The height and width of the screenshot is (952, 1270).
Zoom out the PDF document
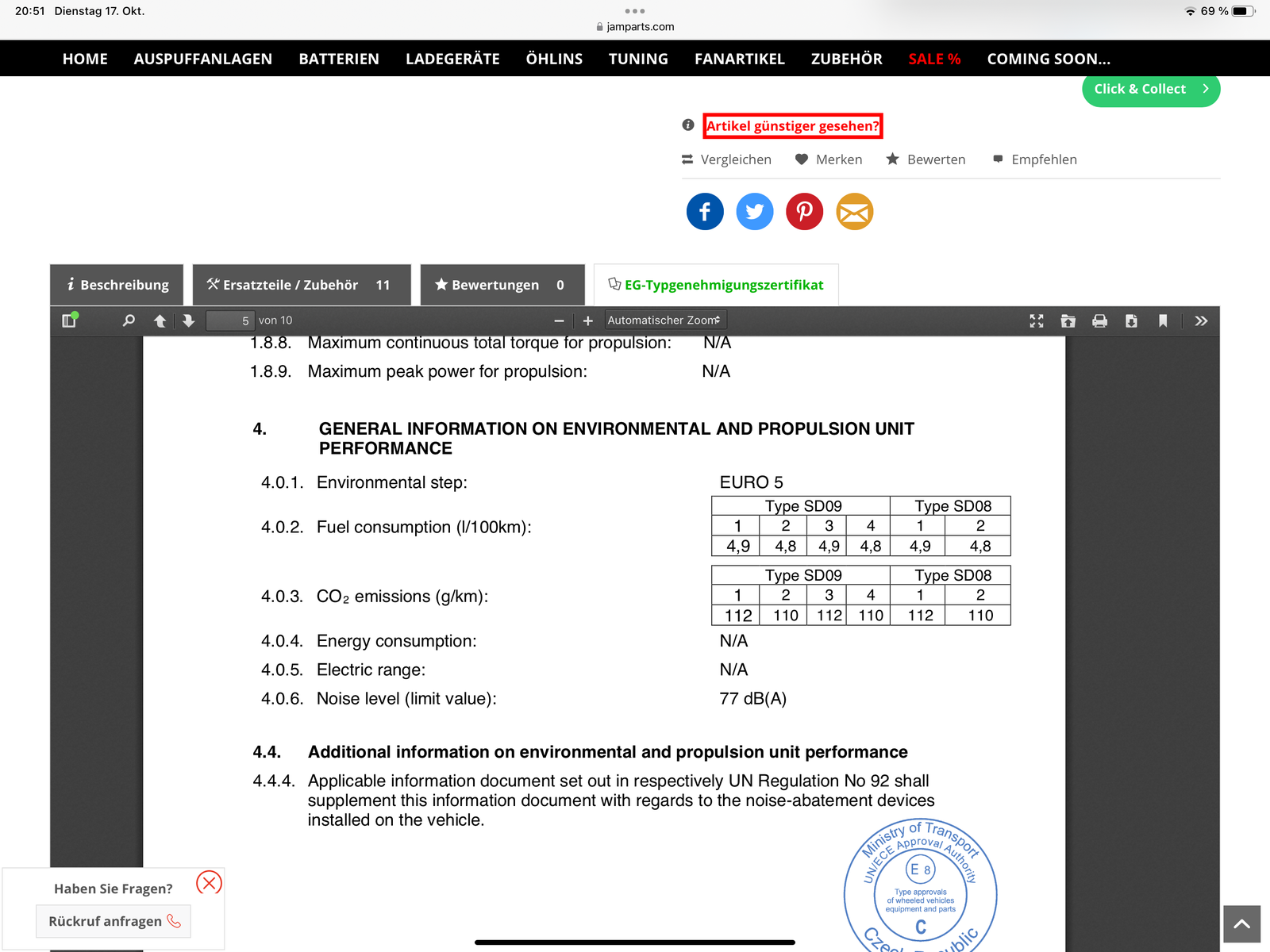point(559,321)
